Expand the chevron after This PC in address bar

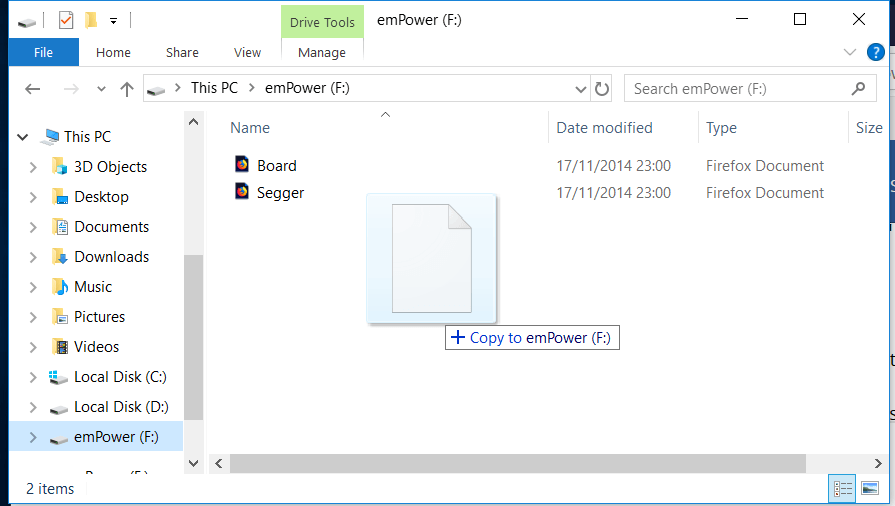[251, 88]
